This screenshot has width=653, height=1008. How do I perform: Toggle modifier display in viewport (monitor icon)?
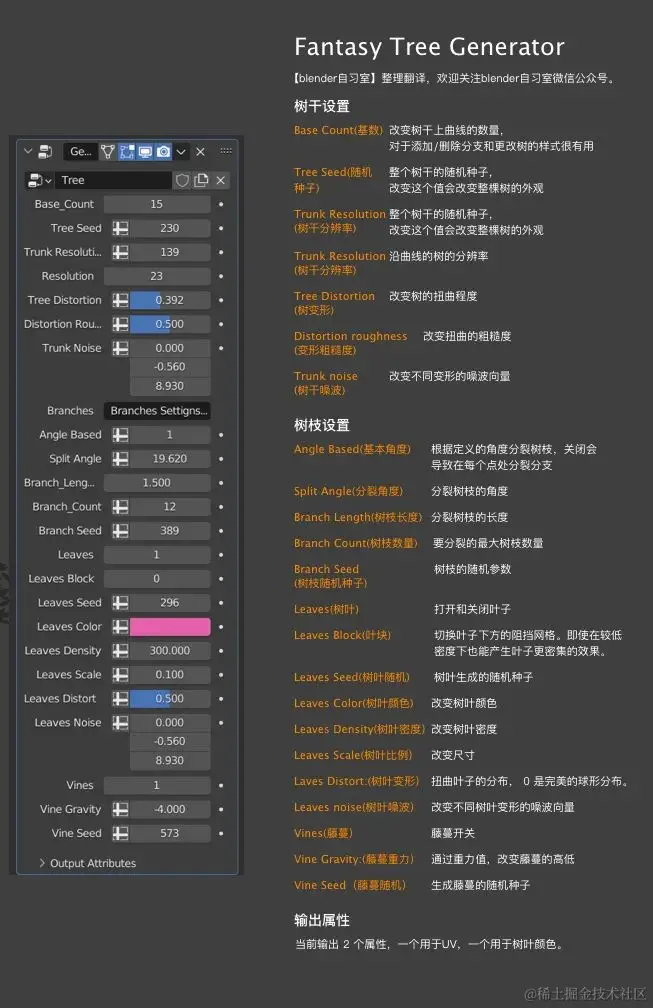[145, 152]
